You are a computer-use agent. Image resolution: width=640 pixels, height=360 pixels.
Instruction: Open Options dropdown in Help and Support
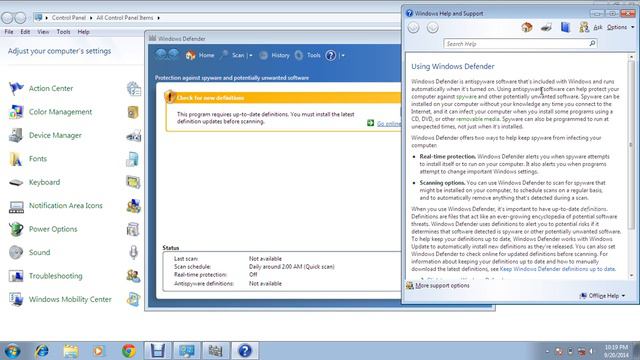620,27
